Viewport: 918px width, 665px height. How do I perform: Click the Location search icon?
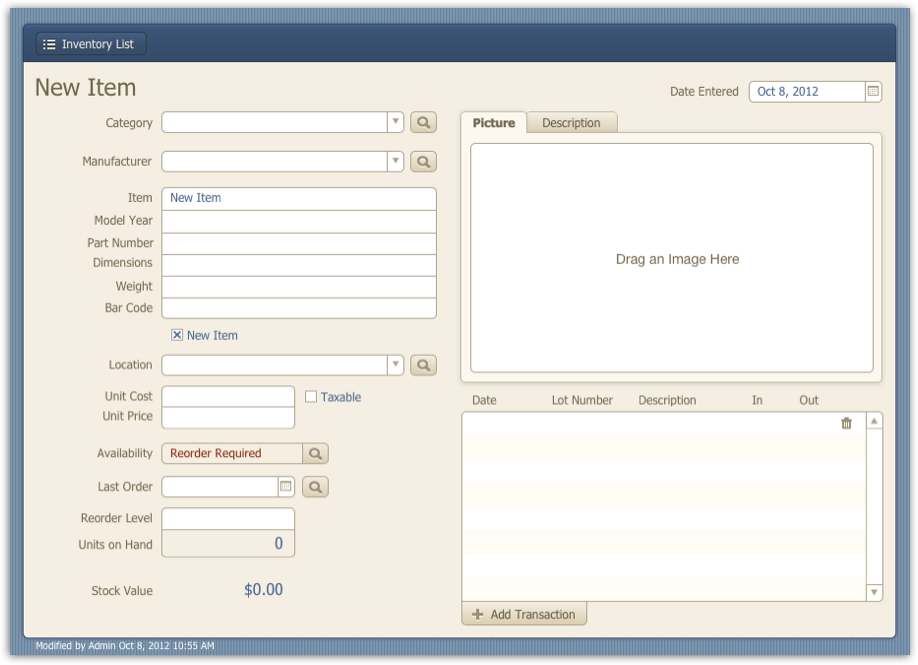coord(422,365)
